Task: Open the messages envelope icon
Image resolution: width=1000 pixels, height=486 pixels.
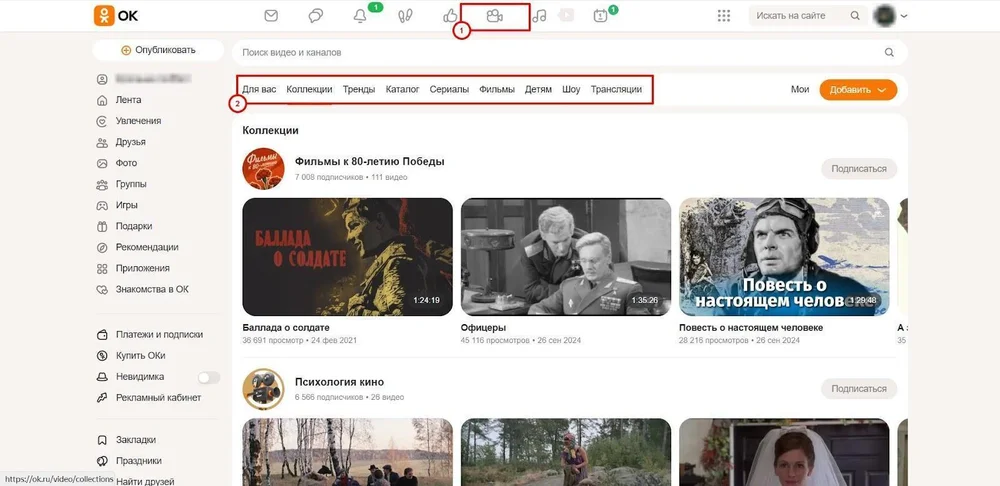Action: coord(271,16)
